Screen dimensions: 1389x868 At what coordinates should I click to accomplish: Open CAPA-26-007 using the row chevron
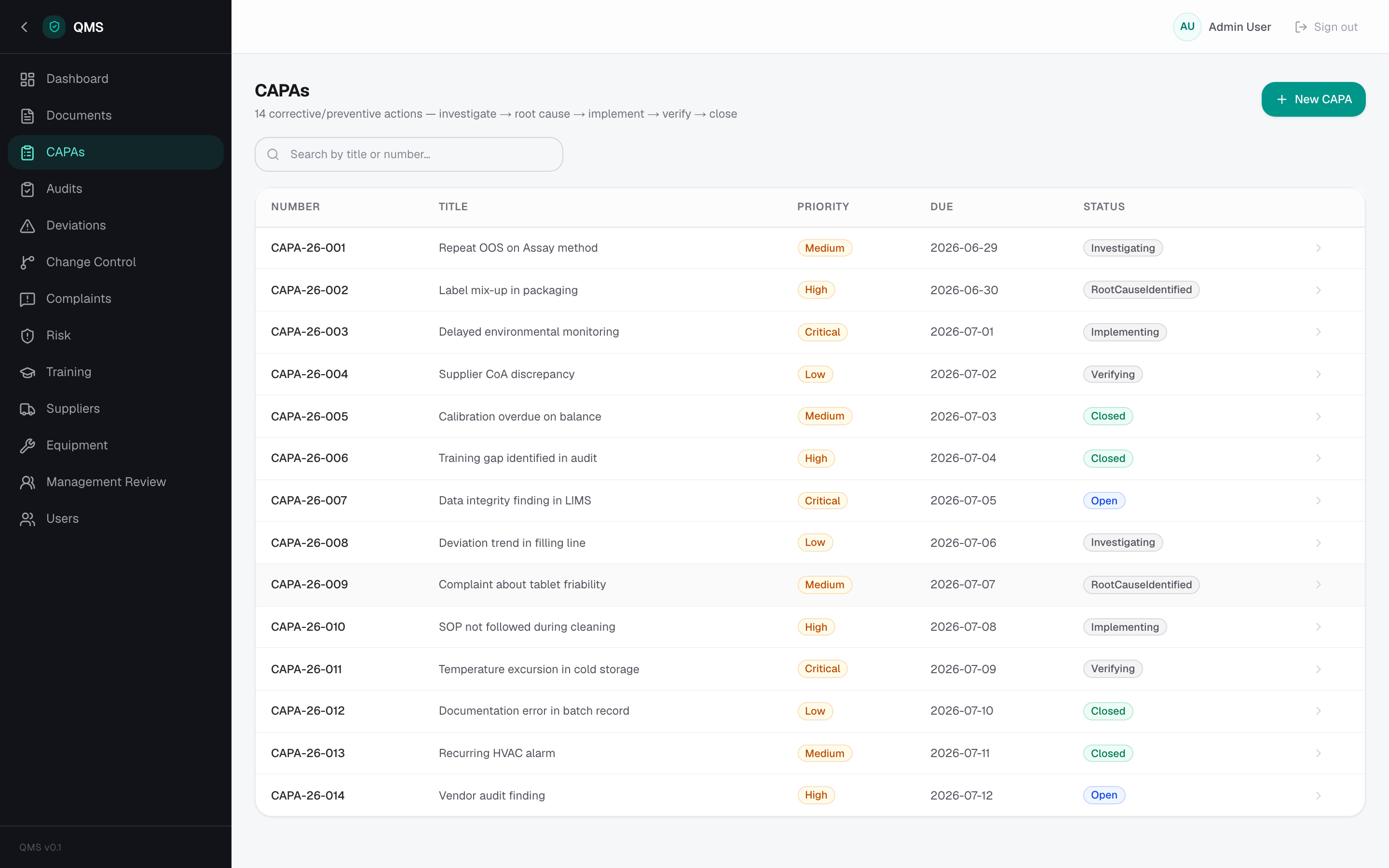pyautogui.click(x=1319, y=501)
